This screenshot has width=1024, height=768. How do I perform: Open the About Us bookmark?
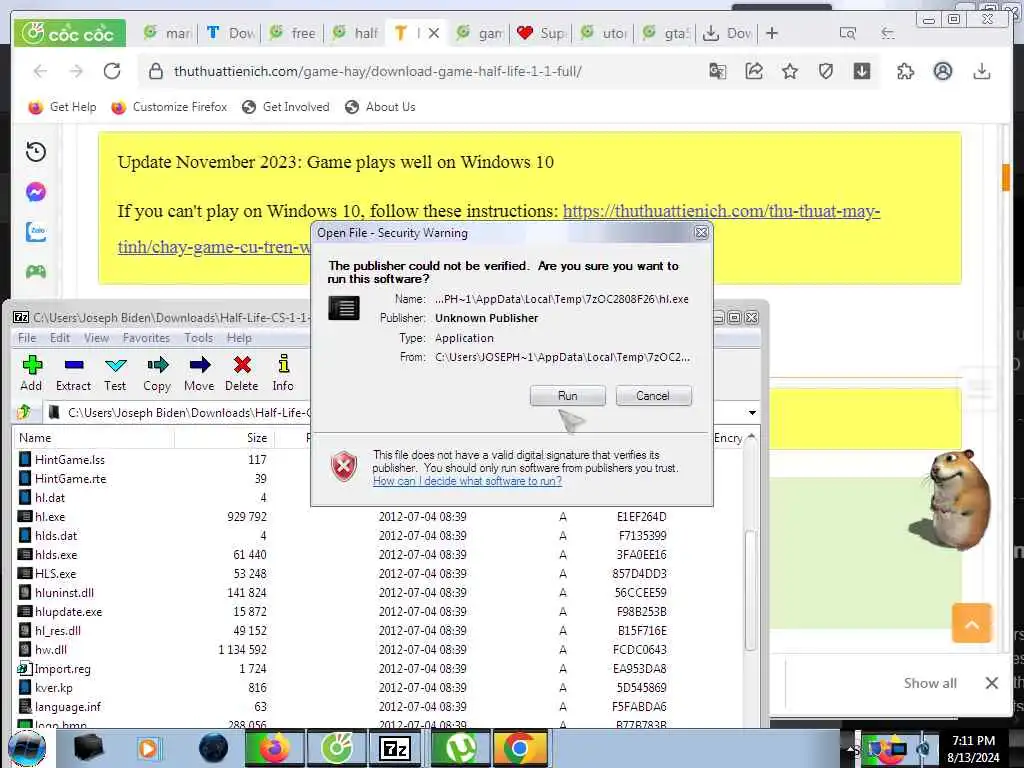point(380,107)
